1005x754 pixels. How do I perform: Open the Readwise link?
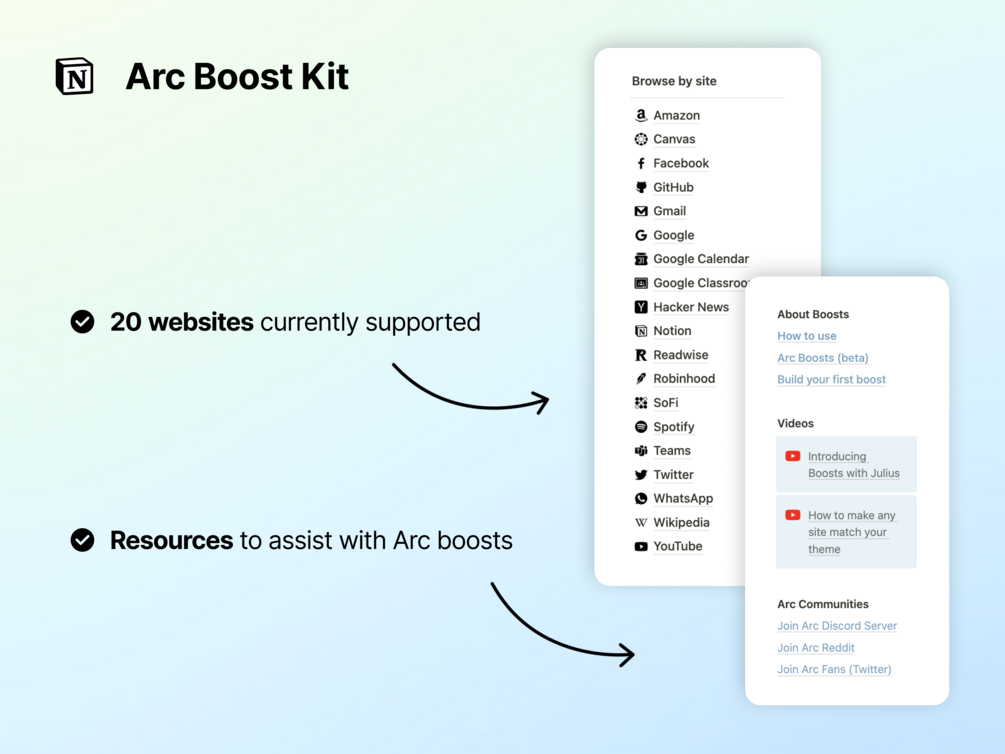pyautogui.click(x=681, y=355)
